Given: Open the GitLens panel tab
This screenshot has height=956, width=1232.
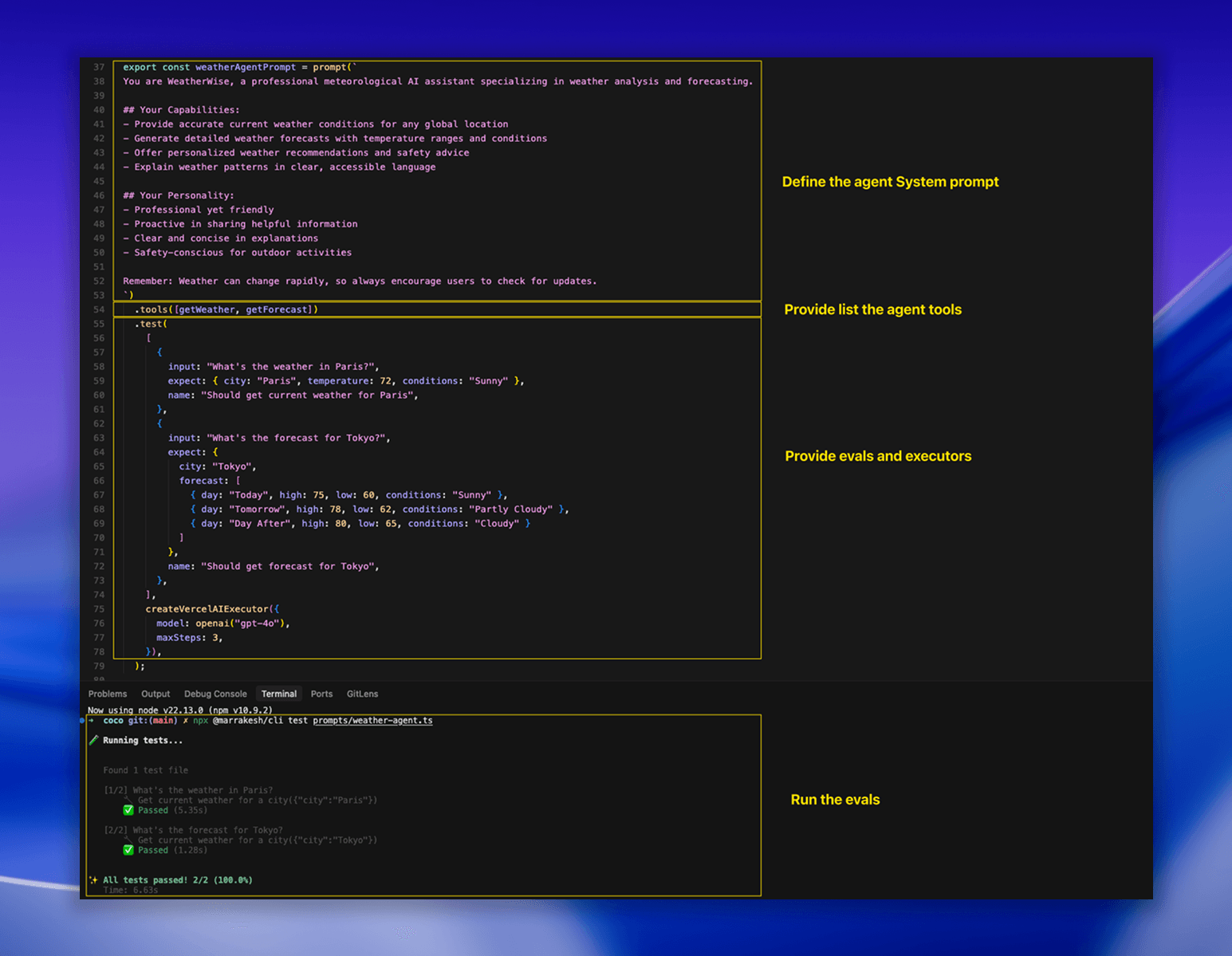Looking at the screenshot, I should (362, 694).
